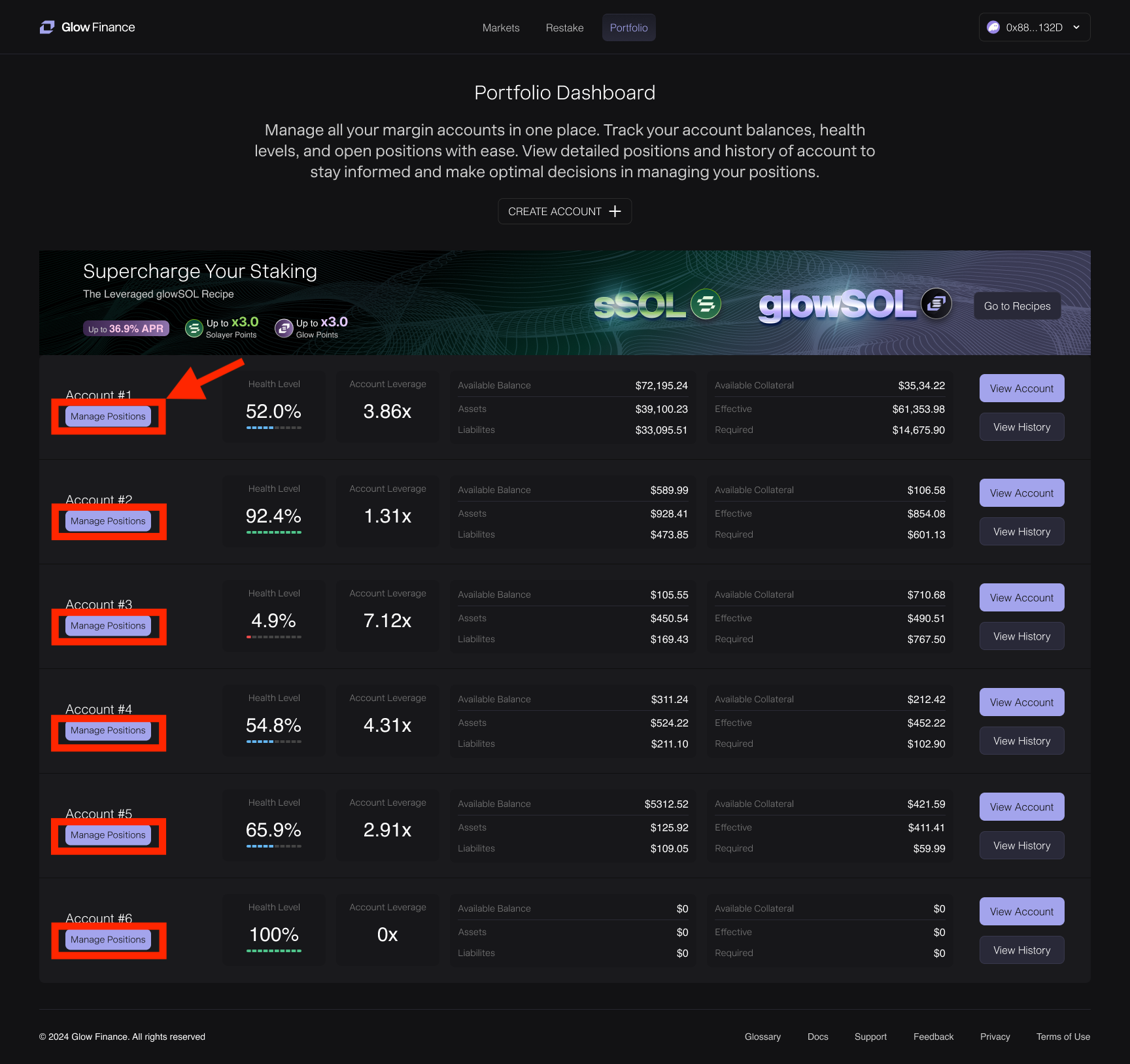
Task: Click the 36.9% APR badge
Action: [126, 328]
